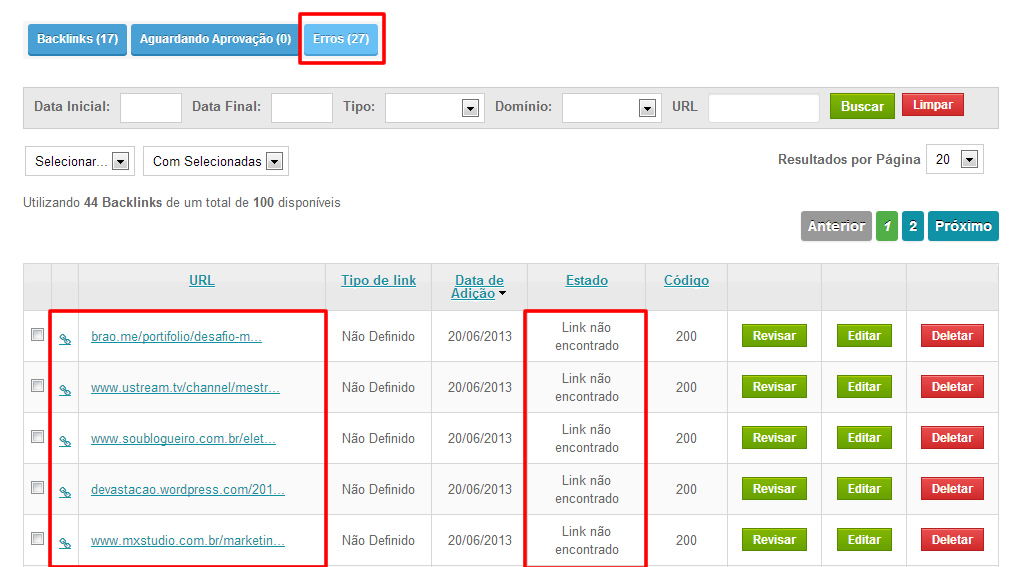The width and height of the screenshot is (1024, 567).
Task: Switch to the Backlinks (17) tab
Action: coord(77,39)
